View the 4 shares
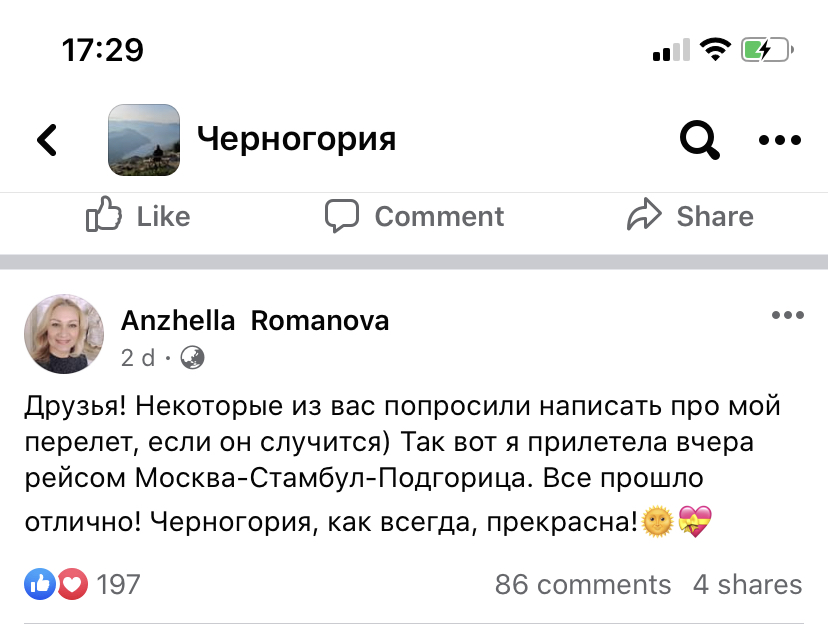 pyautogui.click(x=748, y=585)
